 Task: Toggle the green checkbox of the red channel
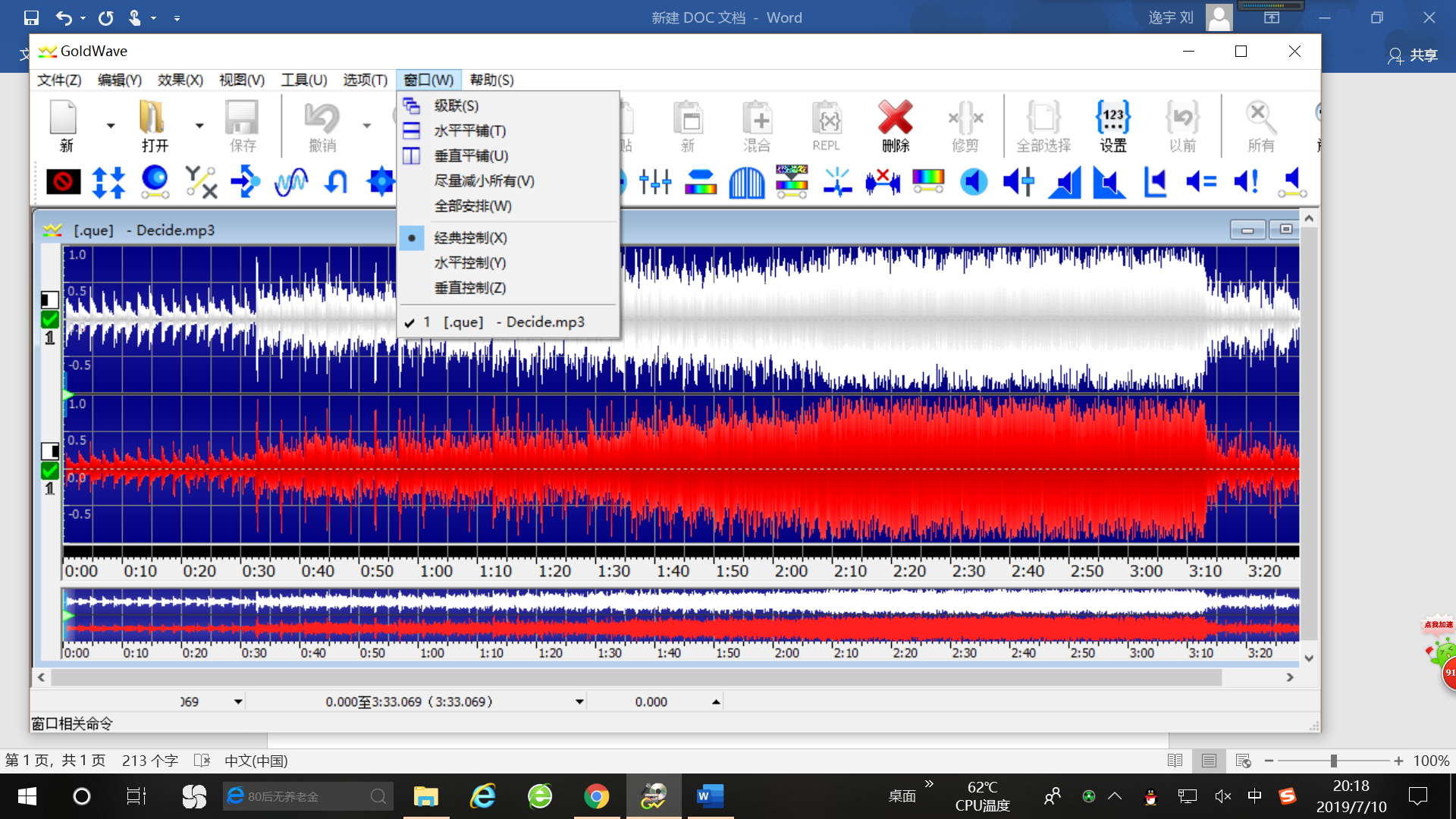[x=50, y=470]
